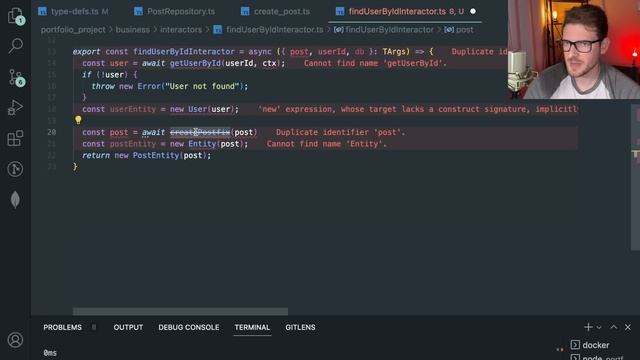Image resolution: width=640 pixels, height=360 pixels.
Task: Open the Accounts icon in activity bar
Action: click(x=15, y=340)
